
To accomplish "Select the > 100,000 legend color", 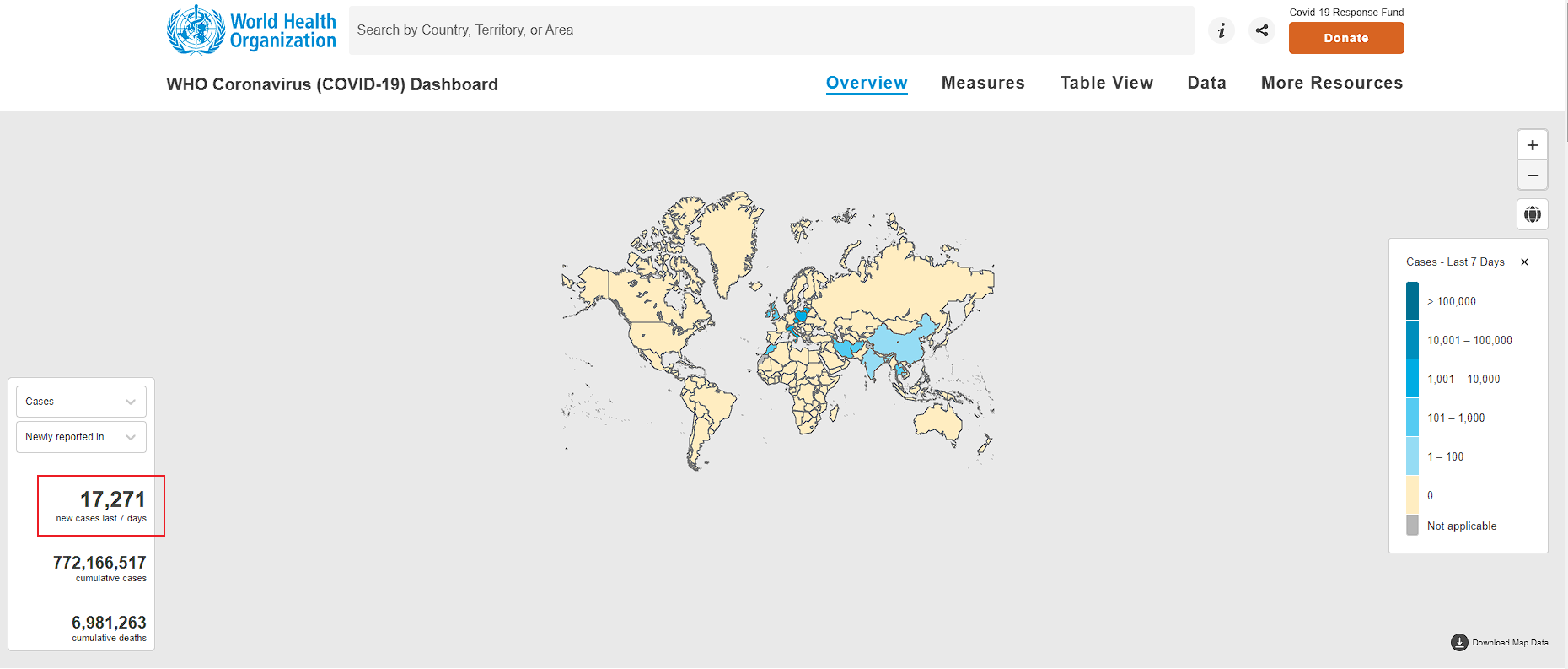I will (x=1412, y=301).
